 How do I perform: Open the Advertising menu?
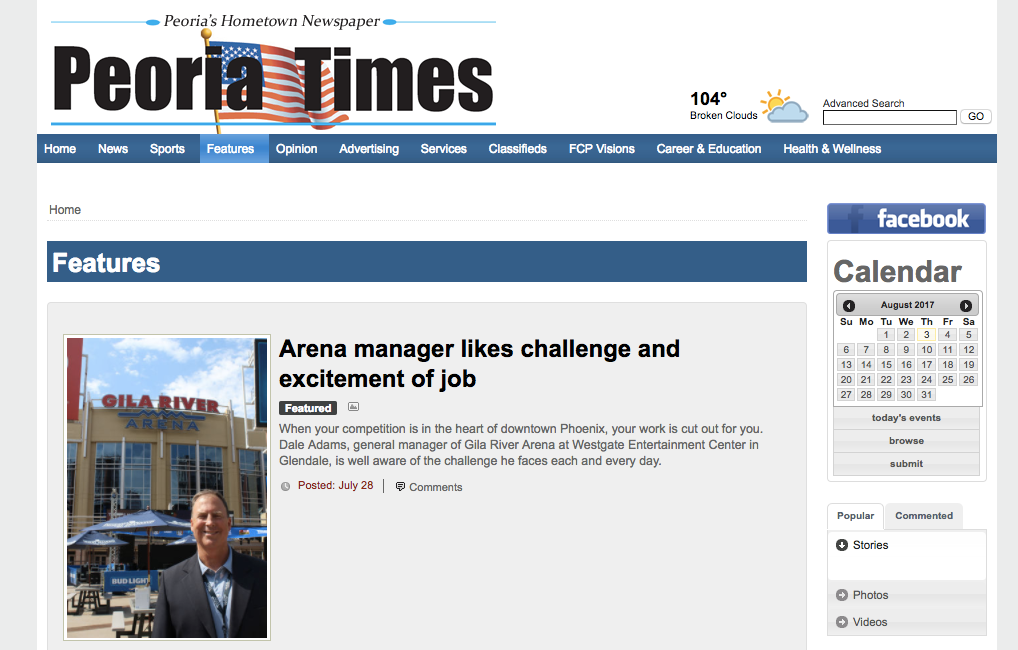[369, 149]
